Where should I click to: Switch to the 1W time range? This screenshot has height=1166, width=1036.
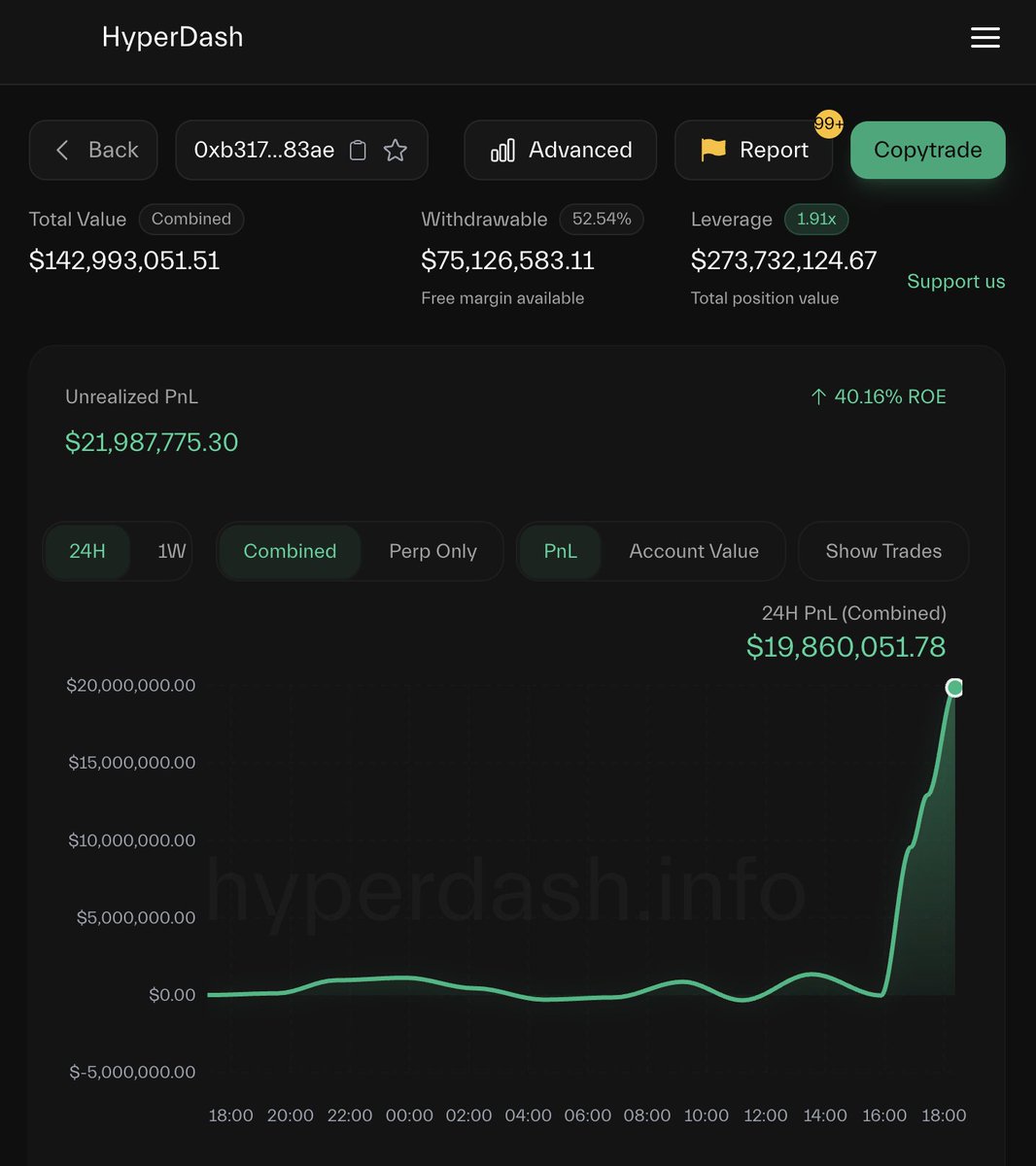click(172, 551)
